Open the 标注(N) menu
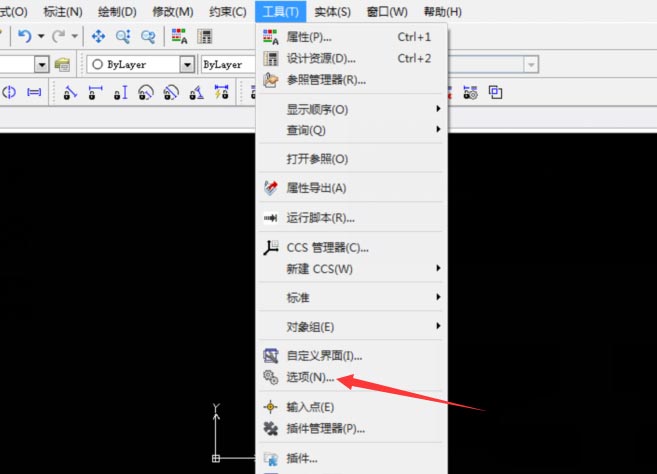657x474 pixels. click(x=63, y=12)
